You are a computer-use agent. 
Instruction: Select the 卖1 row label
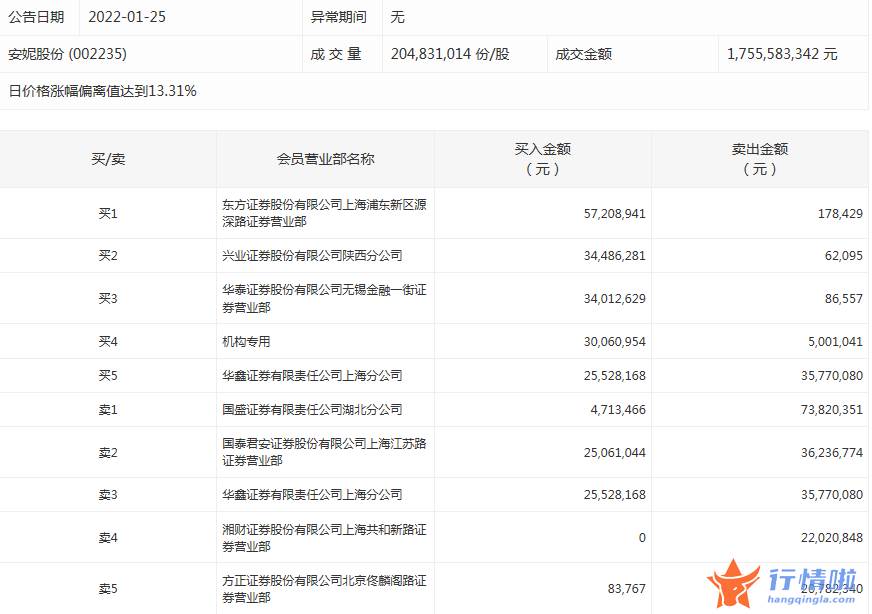108,410
